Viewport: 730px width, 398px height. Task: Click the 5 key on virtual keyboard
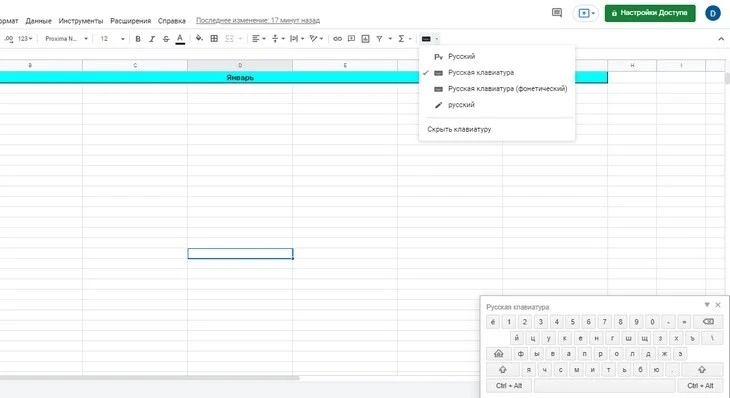click(573, 322)
